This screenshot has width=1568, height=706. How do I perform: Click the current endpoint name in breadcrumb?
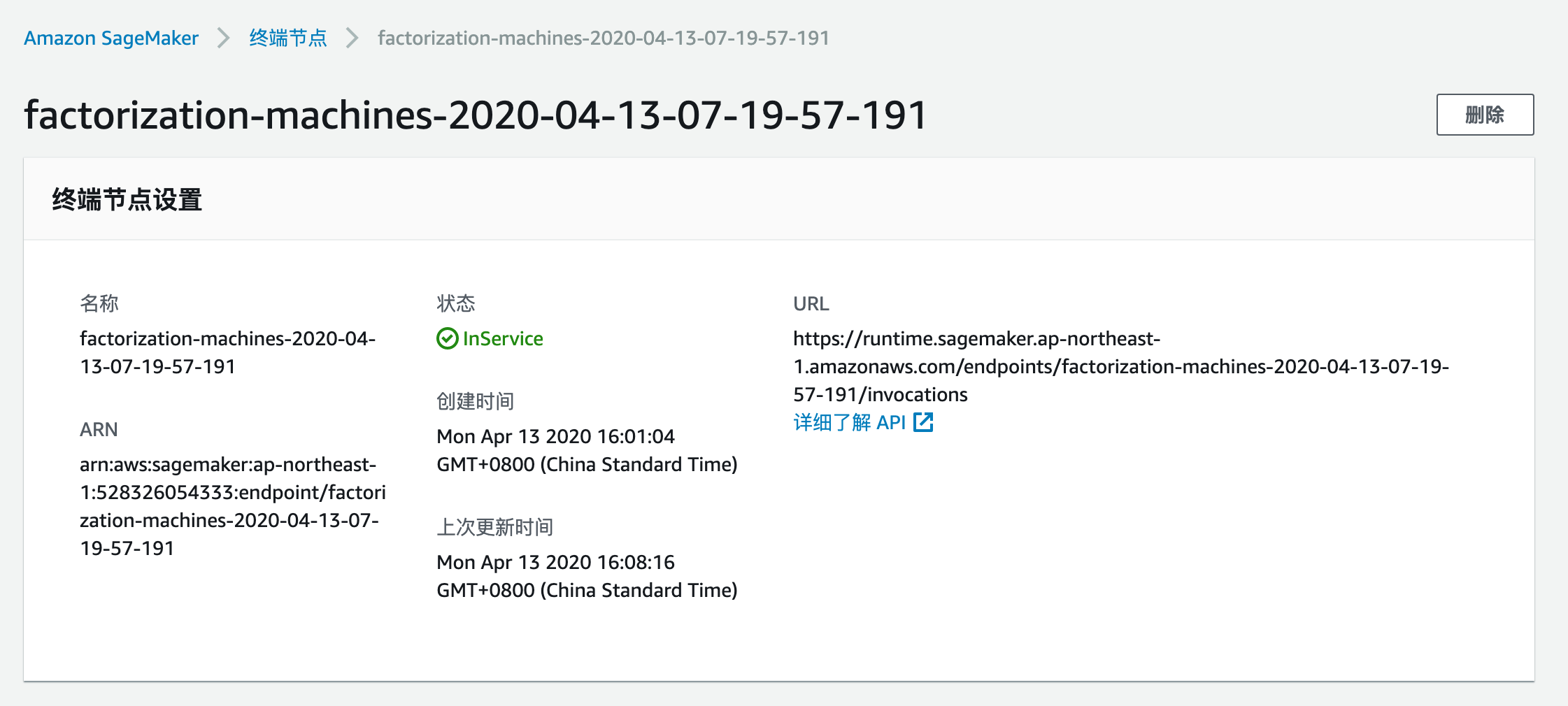(603, 38)
